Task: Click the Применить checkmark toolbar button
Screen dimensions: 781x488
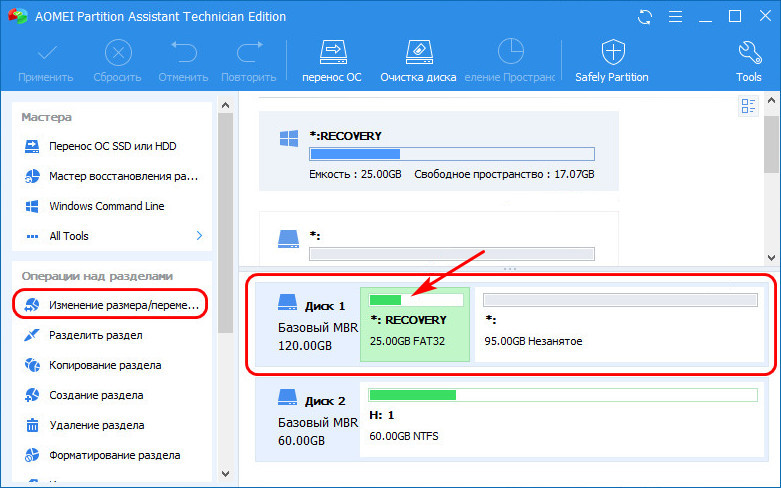Action: pyautogui.click(x=46, y=62)
